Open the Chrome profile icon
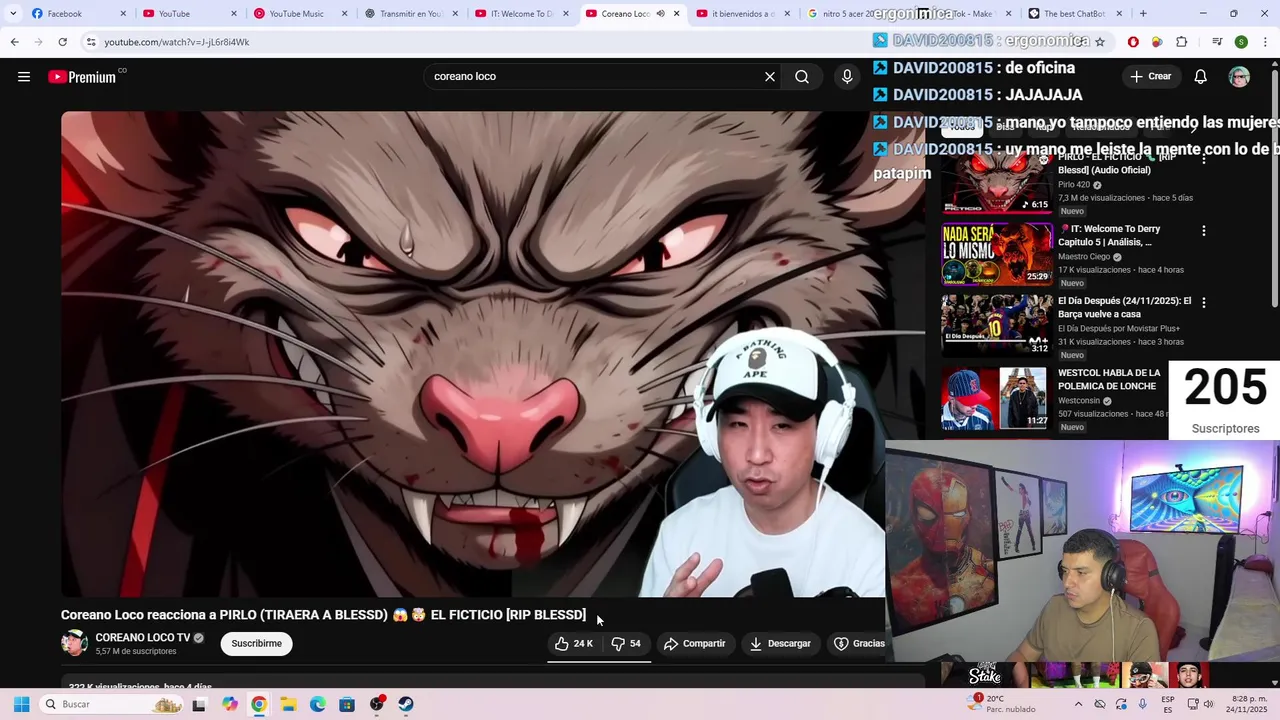Image resolution: width=1280 pixels, height=720 pixels. click(x=1241, y=42)
